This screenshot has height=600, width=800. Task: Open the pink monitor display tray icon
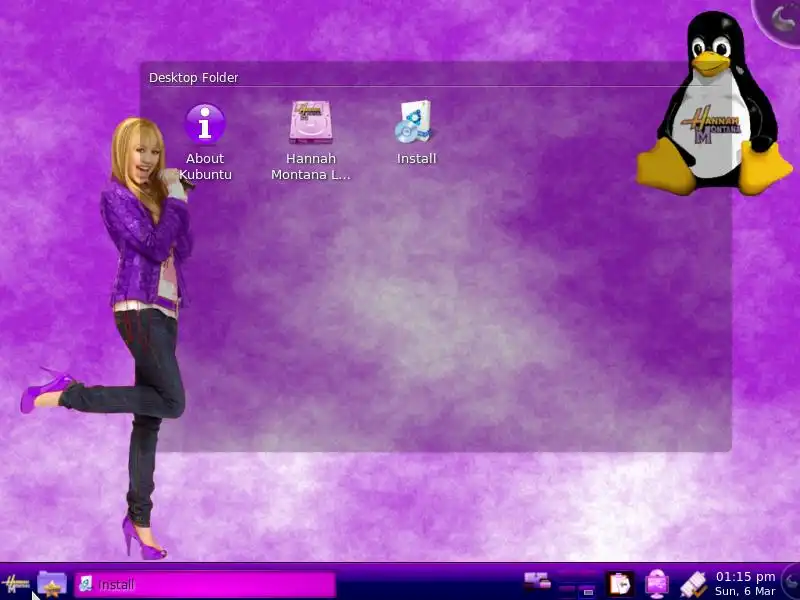click(x=657, y=584)
